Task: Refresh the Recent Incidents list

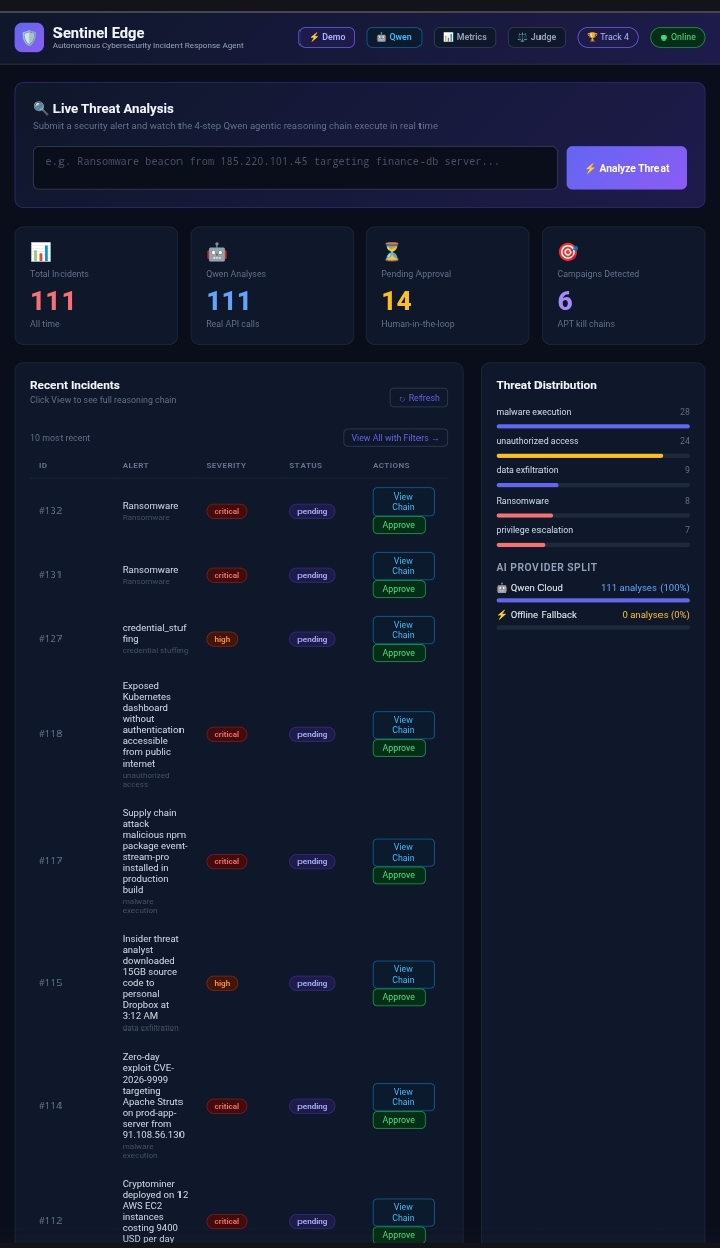Action: pyautogui.click(x=419, y=398)
